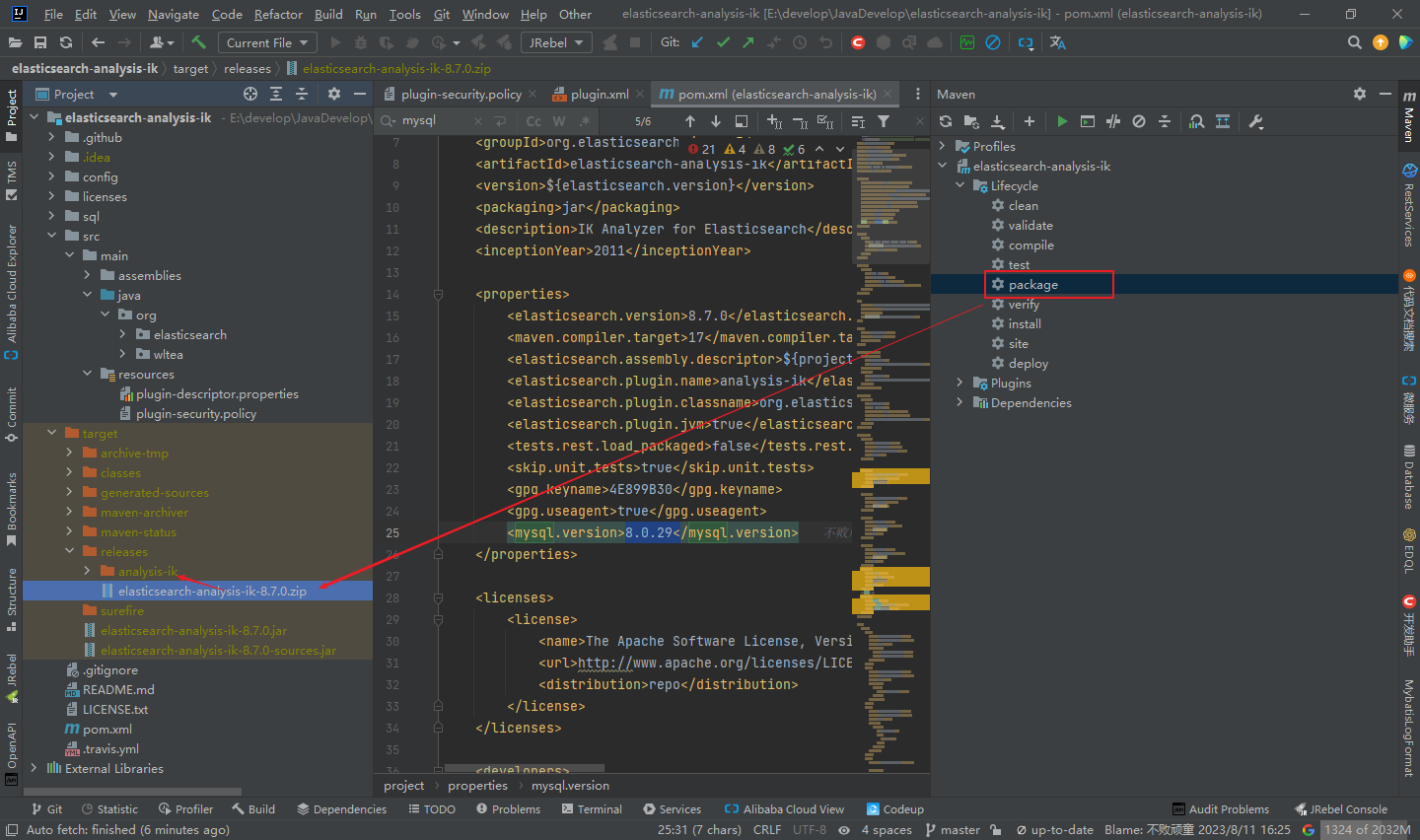Open Maven panel gear options

(1360, 94)
